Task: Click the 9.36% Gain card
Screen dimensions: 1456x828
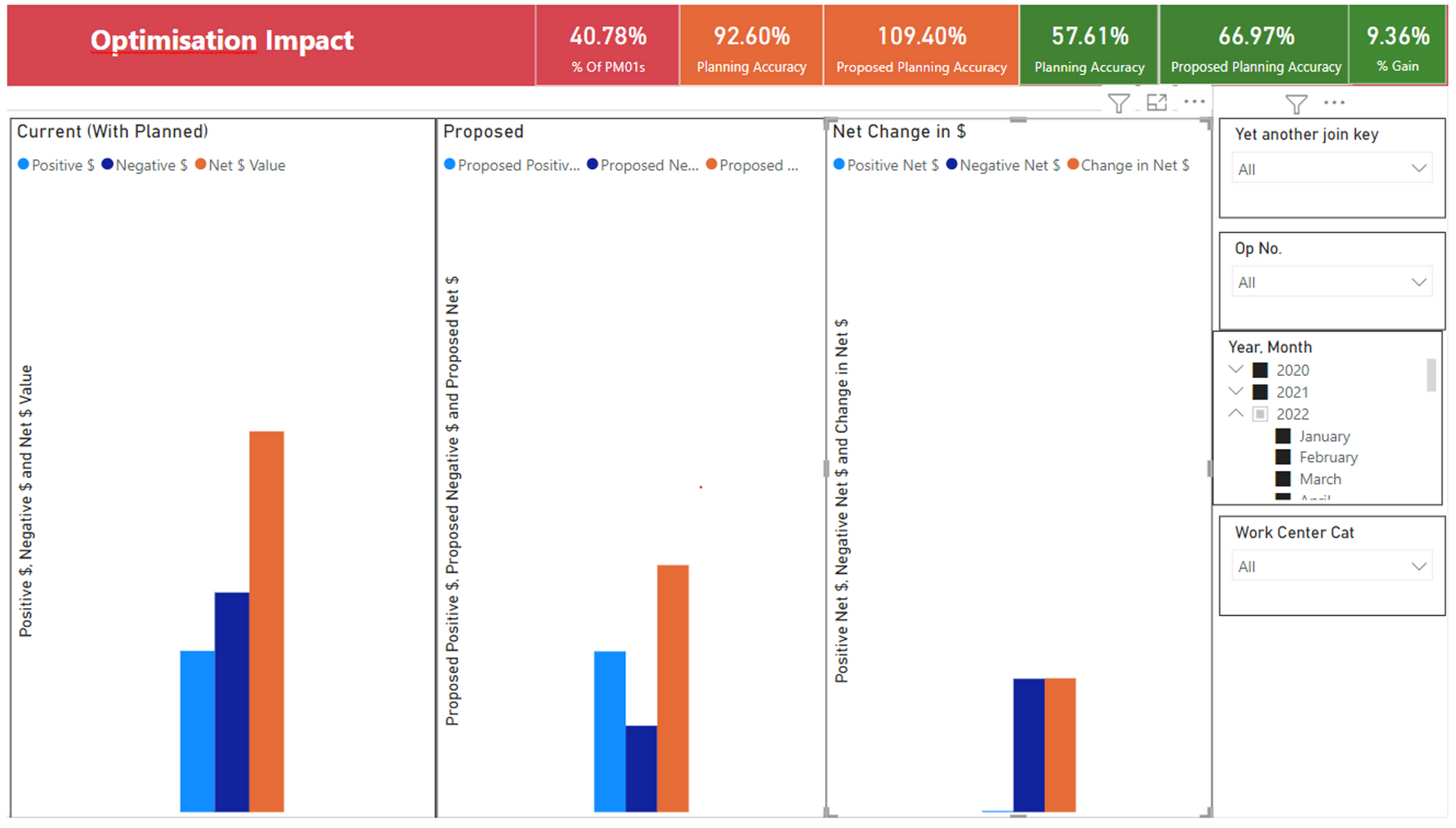Action: pyautogui.click(x=1397, y=45)
